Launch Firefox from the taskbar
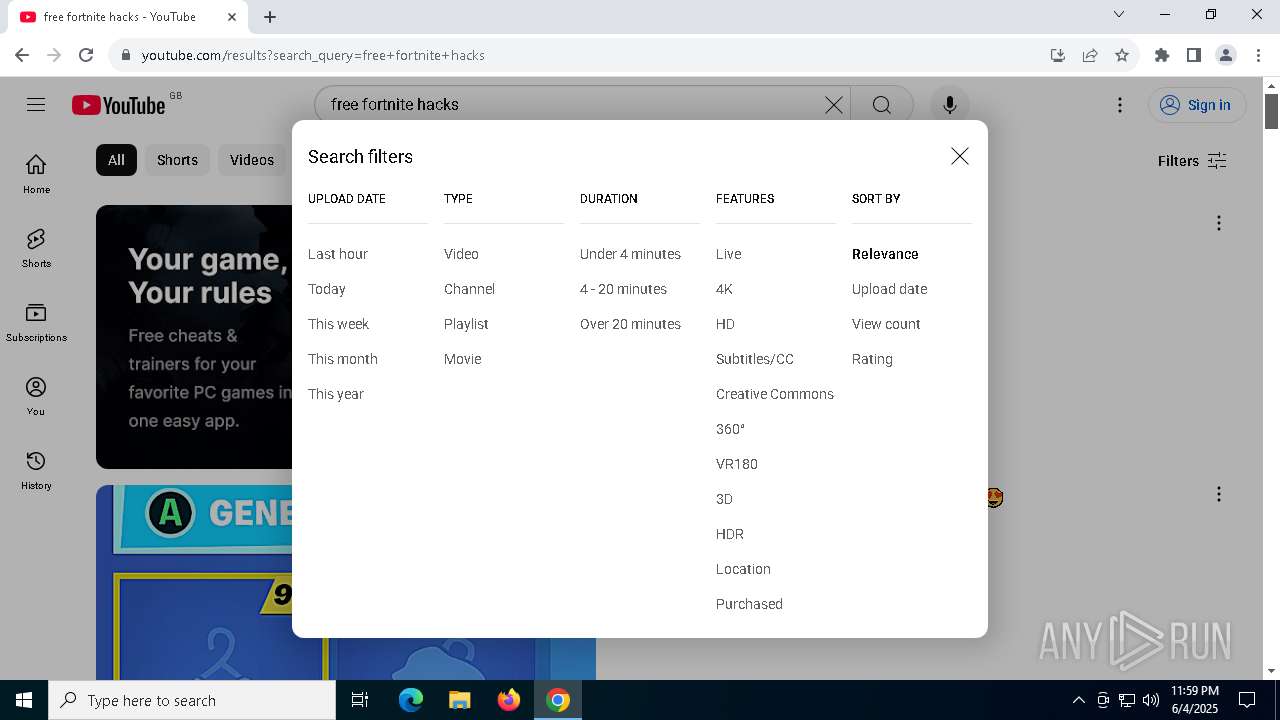The image size is (1280, 720). (509, 700)
